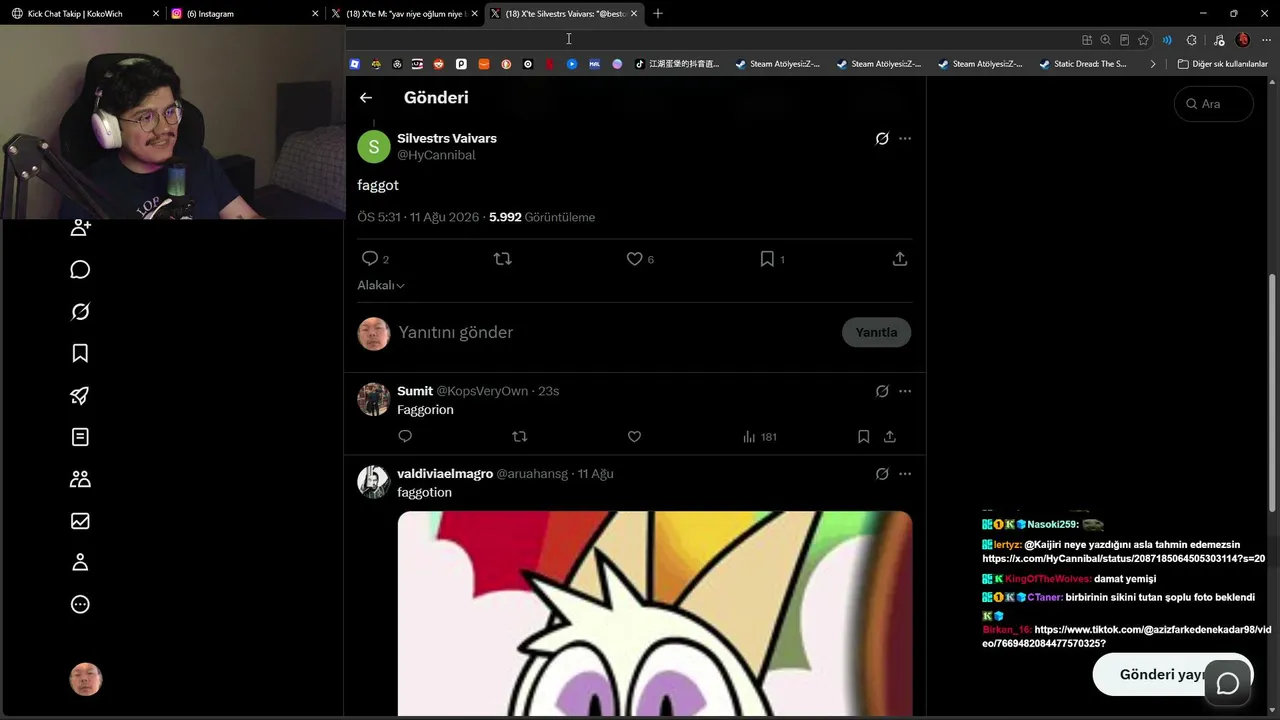Open the chat bubble floating button

click(1228, 683)
